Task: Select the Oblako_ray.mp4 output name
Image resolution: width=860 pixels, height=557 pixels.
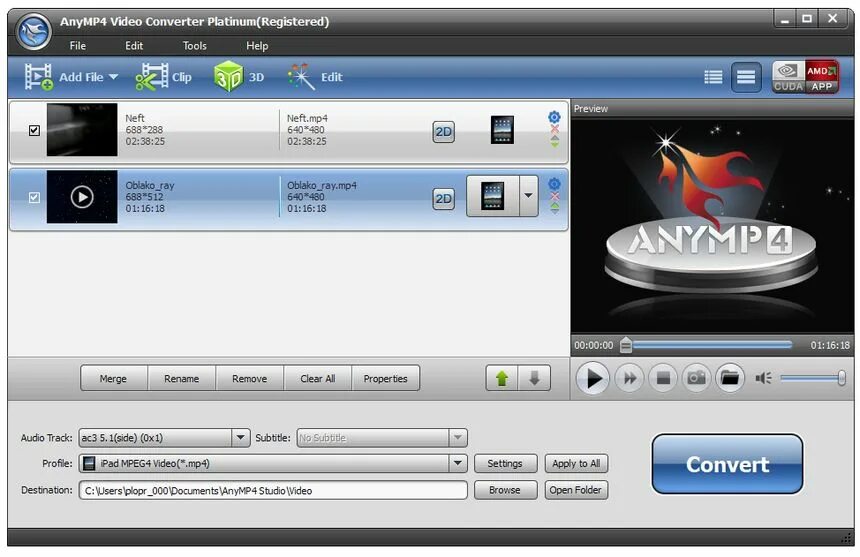Action: coord(322,185)
